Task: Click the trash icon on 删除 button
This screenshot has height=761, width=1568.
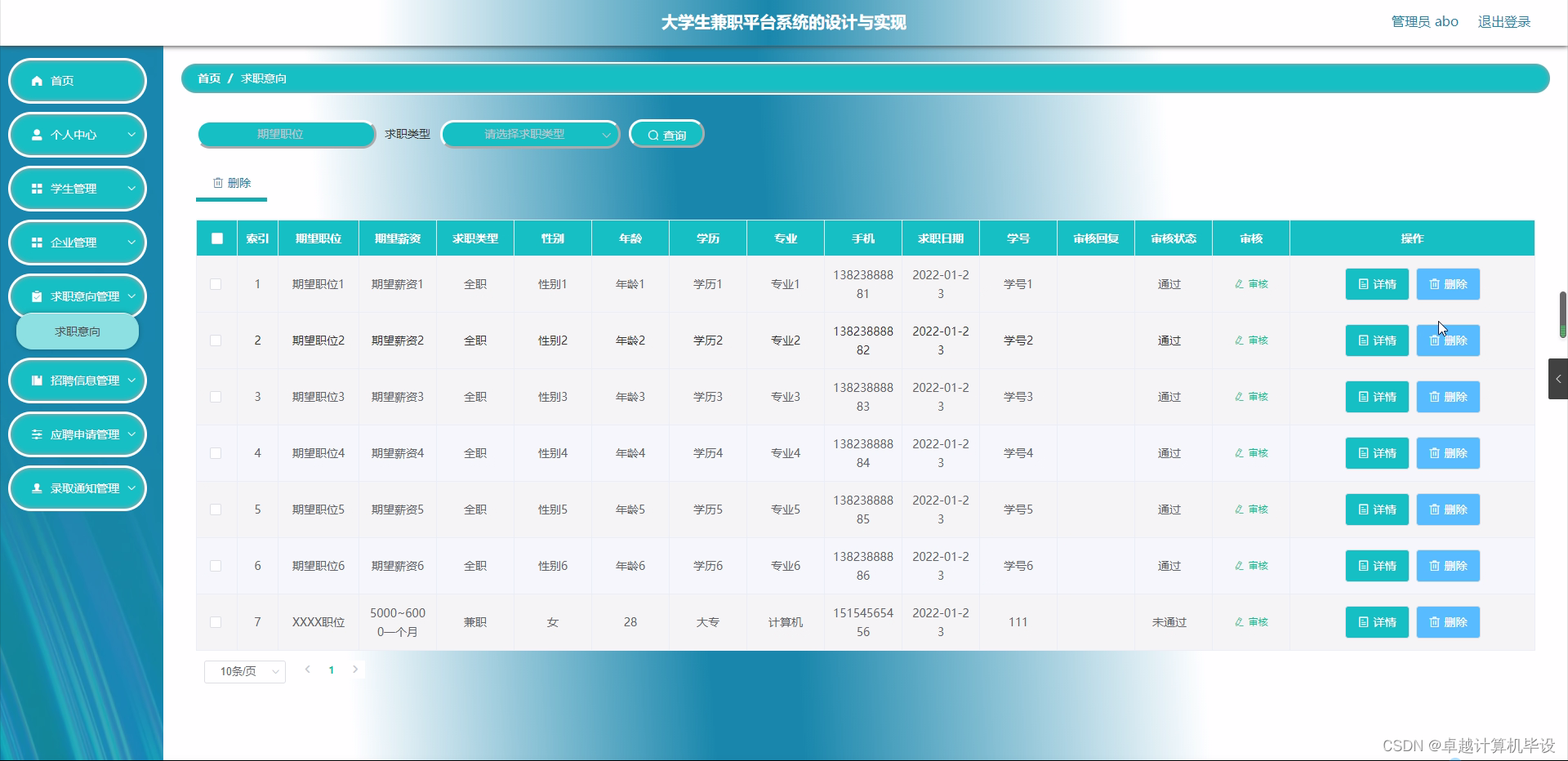Action: (218, 183)
